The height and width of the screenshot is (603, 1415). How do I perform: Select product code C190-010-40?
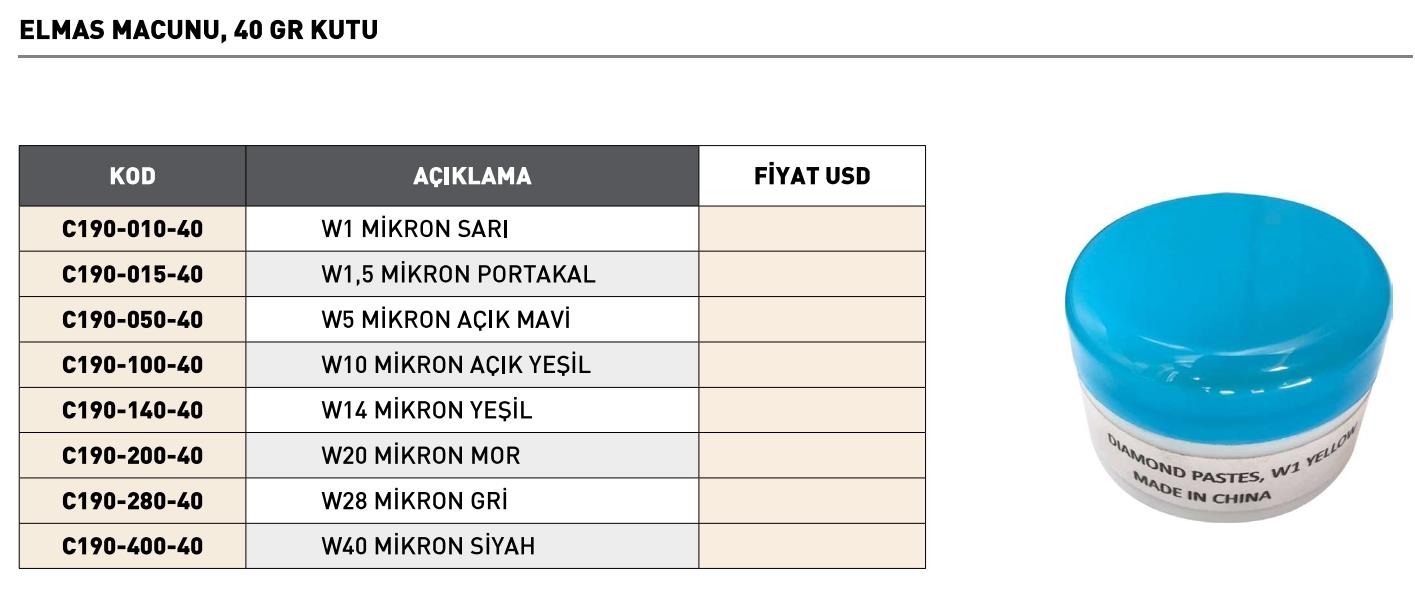[132, 229]
